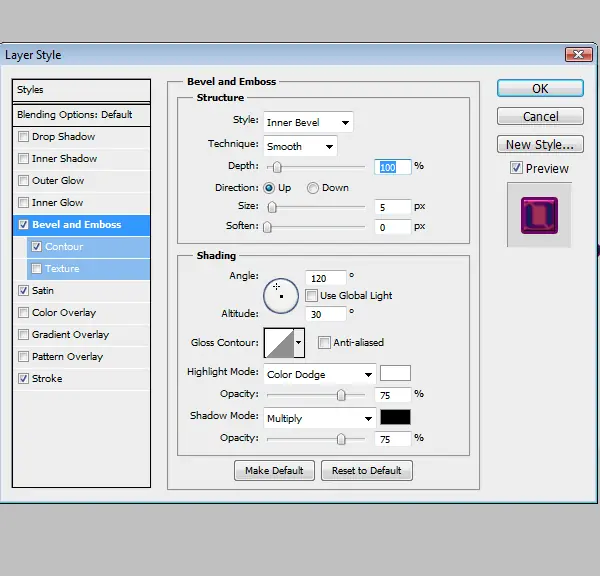Uncheck the Stroke checkbox
Viewport: 600px width, 576px height.
23,379
